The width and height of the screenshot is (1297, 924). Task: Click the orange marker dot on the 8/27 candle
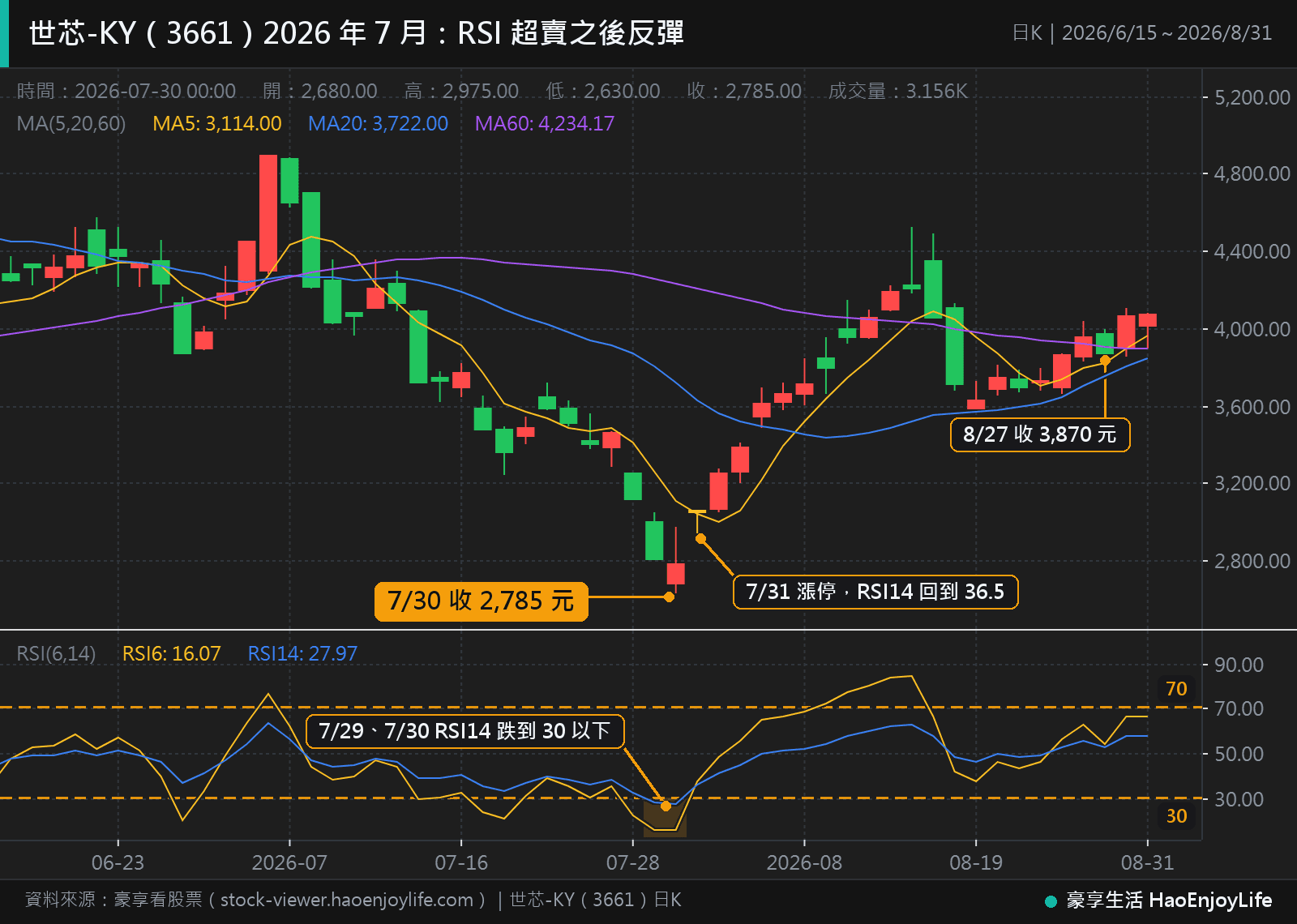point(1105,361)
